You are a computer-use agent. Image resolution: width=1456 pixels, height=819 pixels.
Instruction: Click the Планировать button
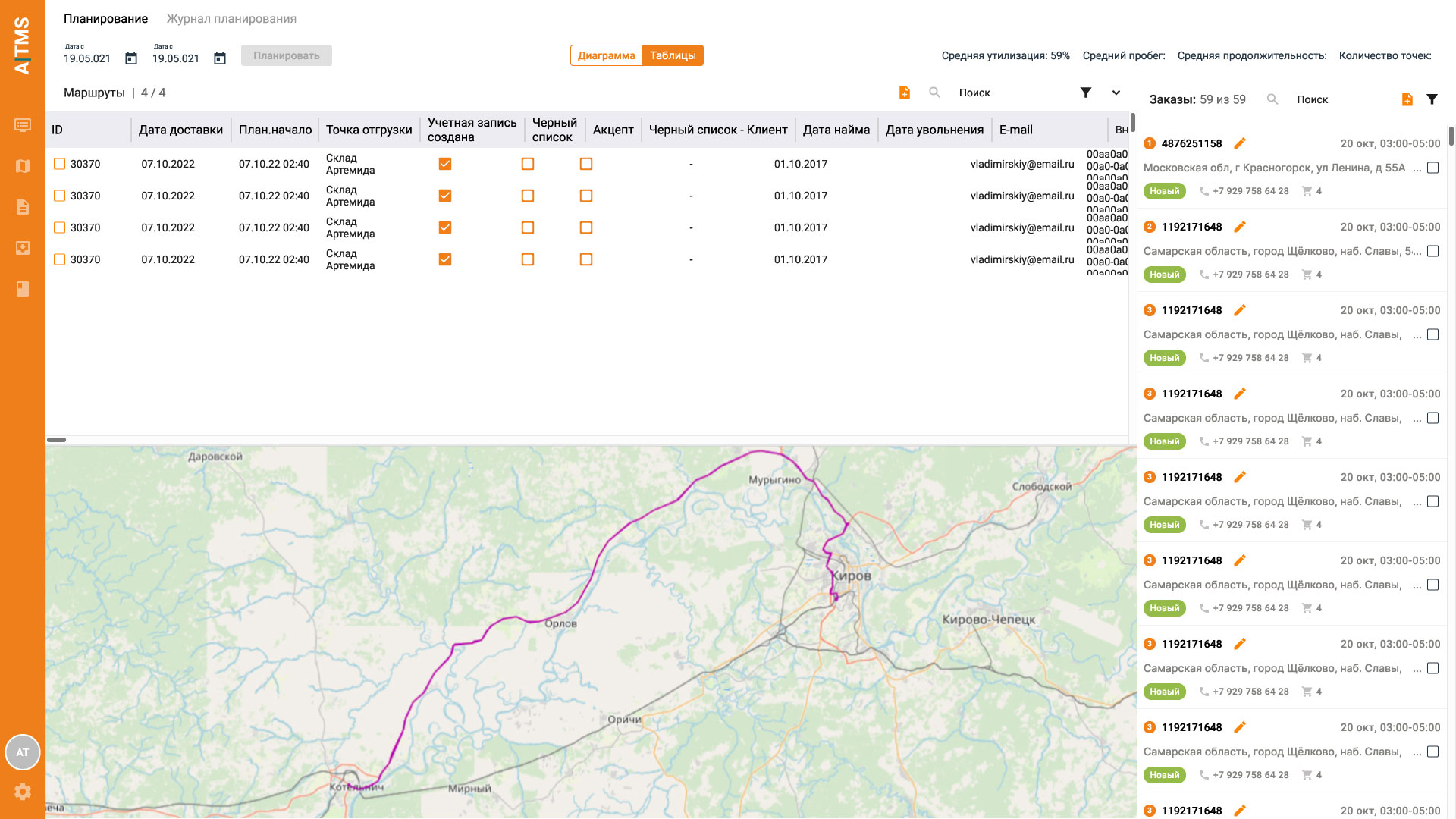(286, 55)
